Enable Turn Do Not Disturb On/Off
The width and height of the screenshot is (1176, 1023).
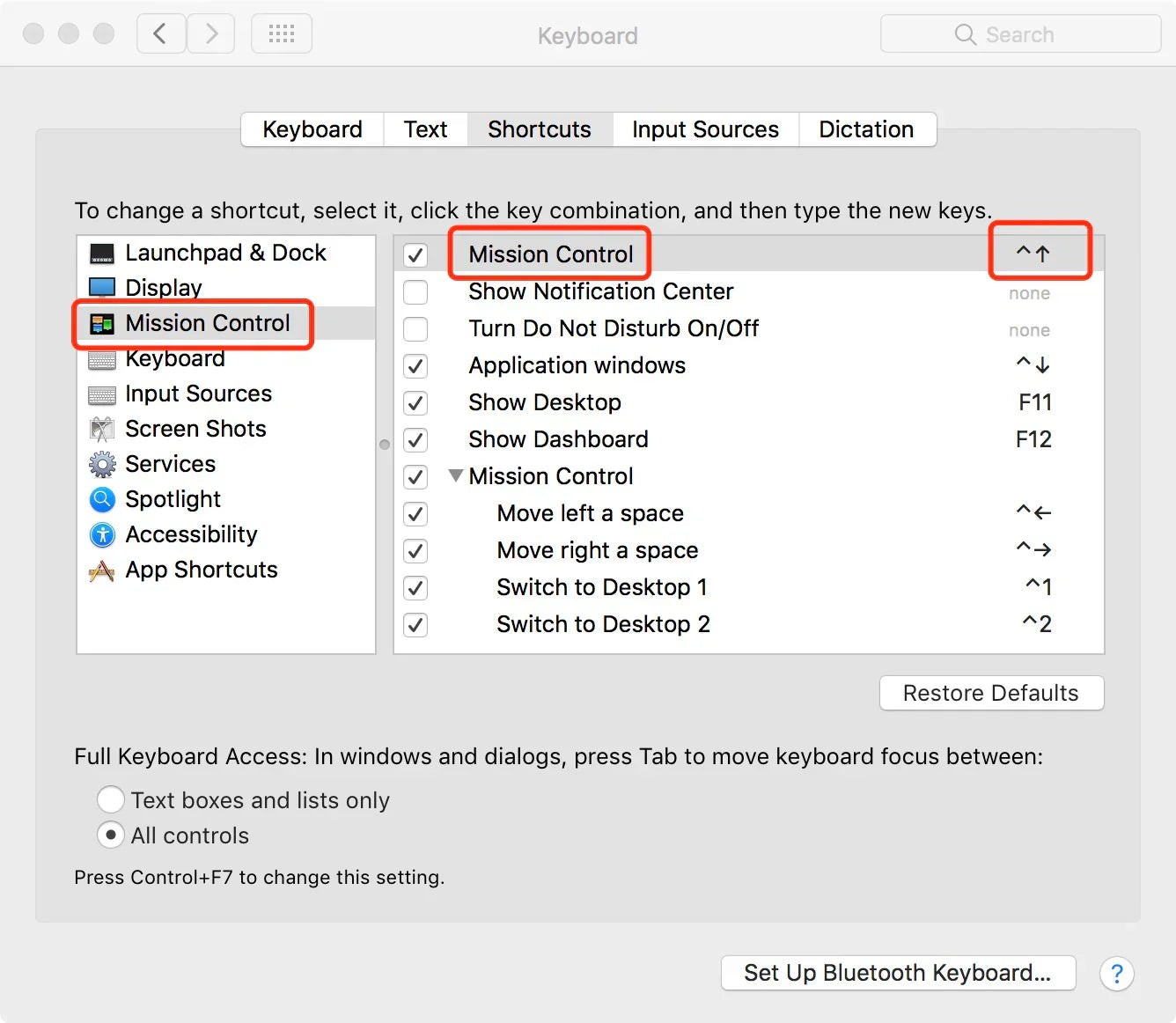point(415,328)
